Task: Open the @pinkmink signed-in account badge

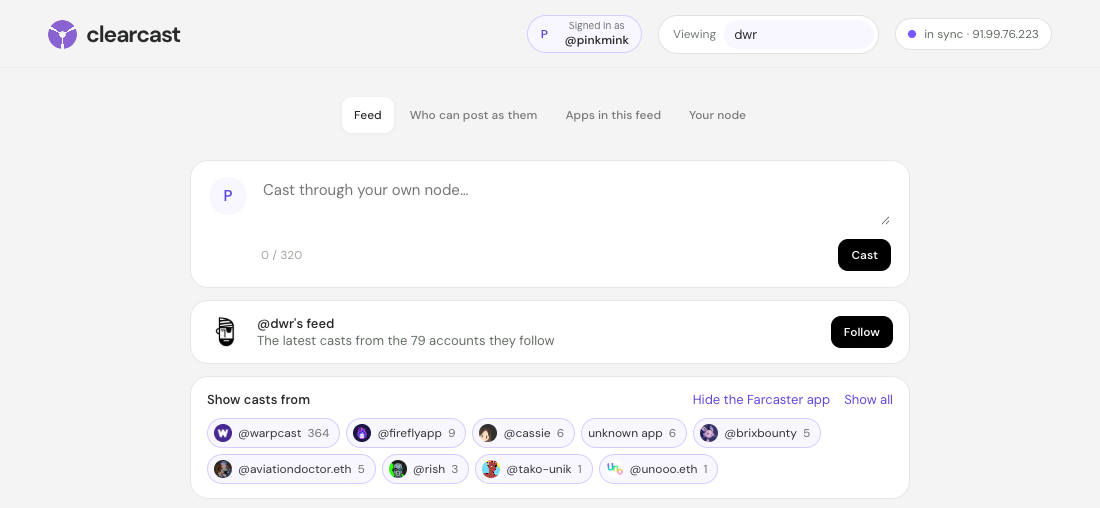Action: [x=584, y=34]
